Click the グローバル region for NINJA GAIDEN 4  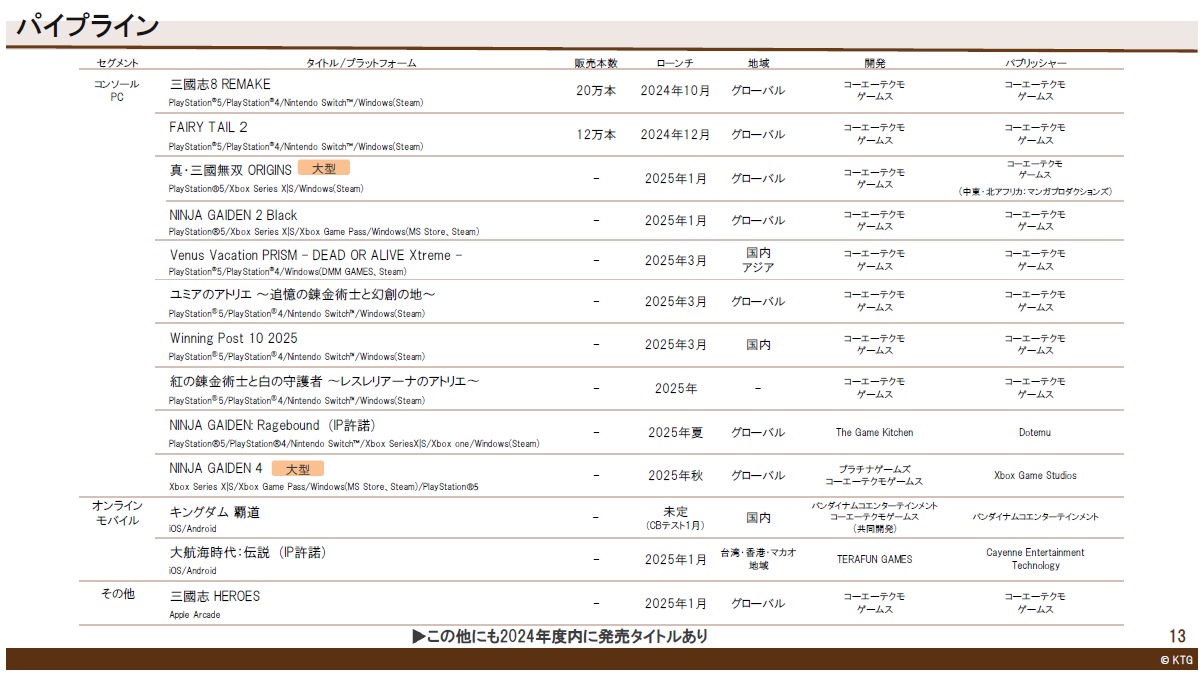click(758, 475)
